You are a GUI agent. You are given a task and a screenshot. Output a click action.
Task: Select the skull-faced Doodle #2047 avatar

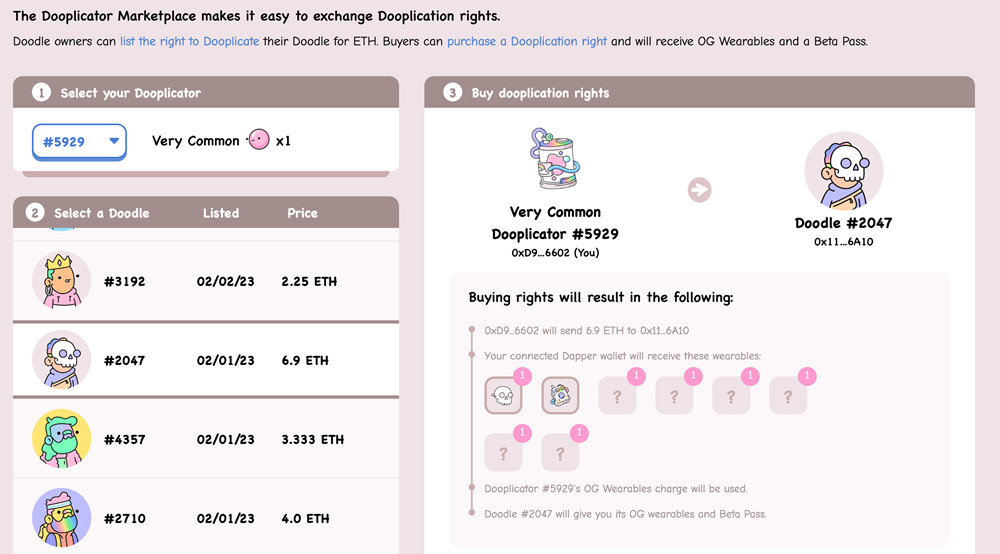[61, 360]
